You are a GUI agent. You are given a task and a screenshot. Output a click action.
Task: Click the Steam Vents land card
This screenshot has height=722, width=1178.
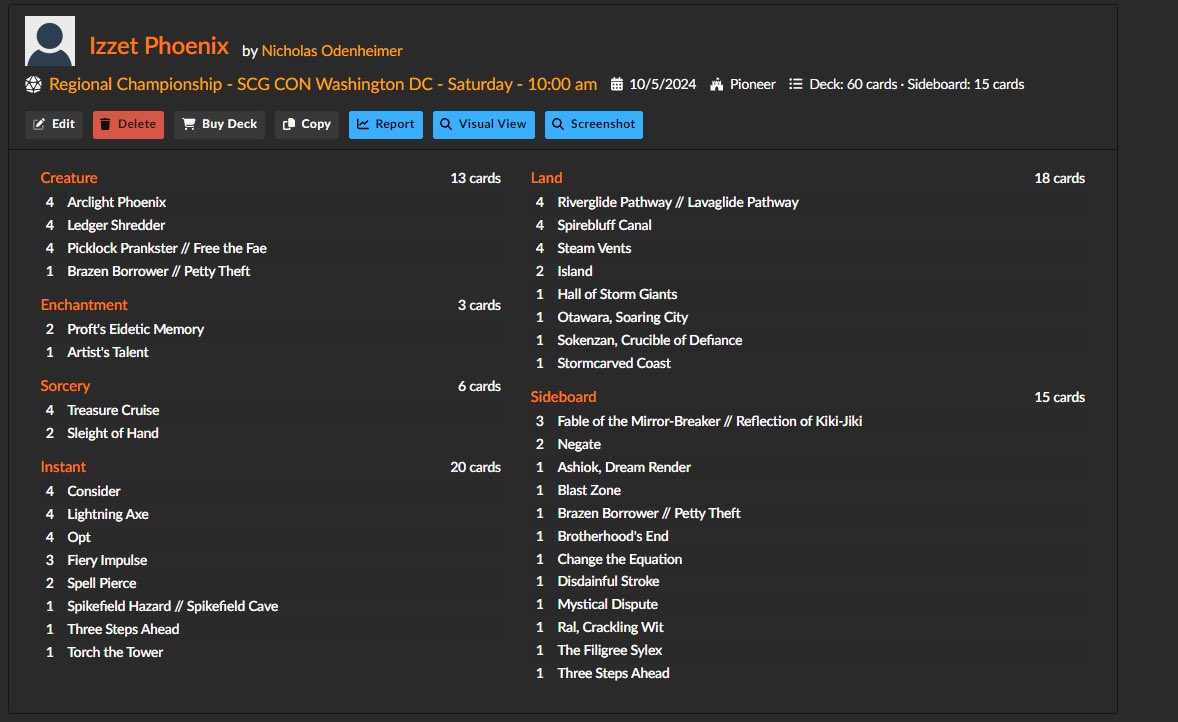tap(594, 248)
